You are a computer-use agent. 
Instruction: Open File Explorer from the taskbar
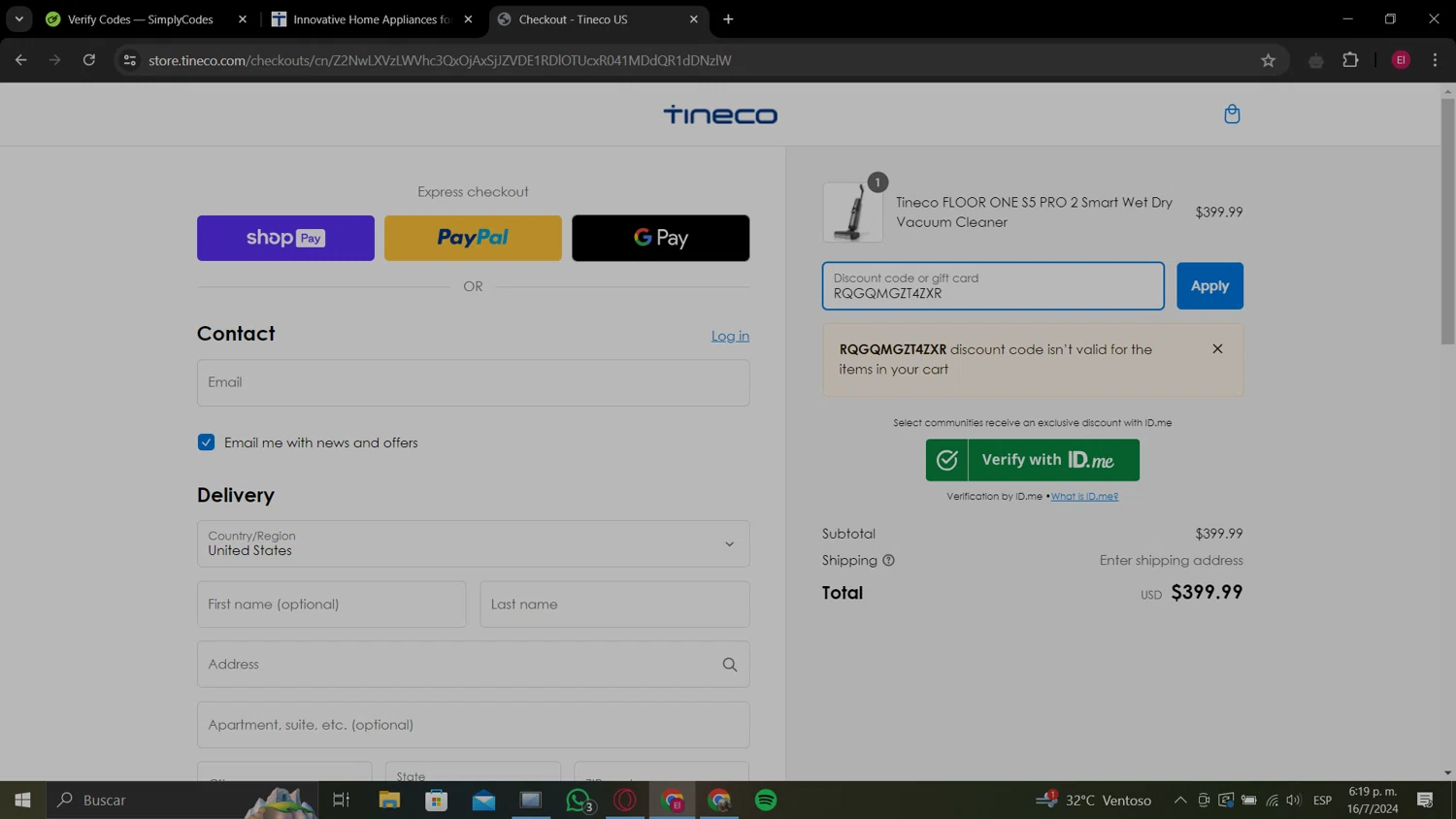pyautogui.click(x=389, y=801)
